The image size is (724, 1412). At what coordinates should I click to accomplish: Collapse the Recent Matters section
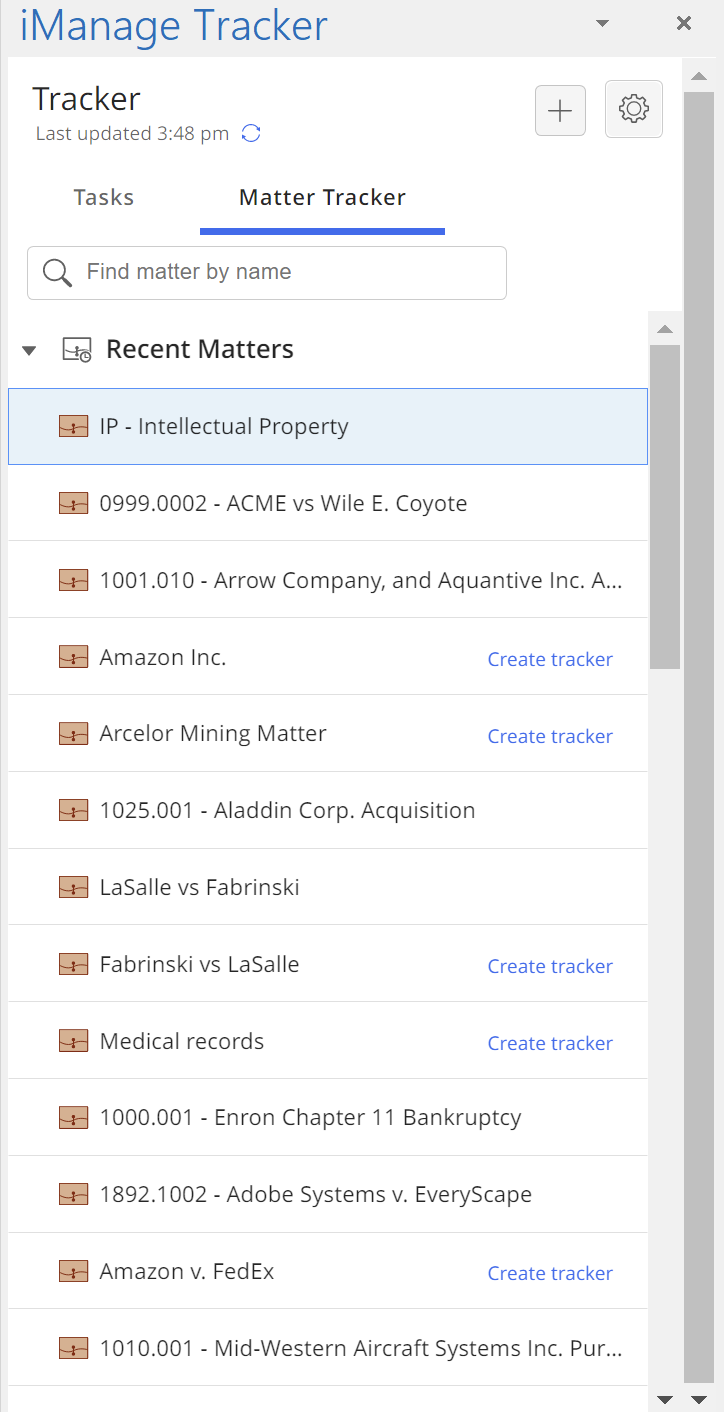coord(29,350)
